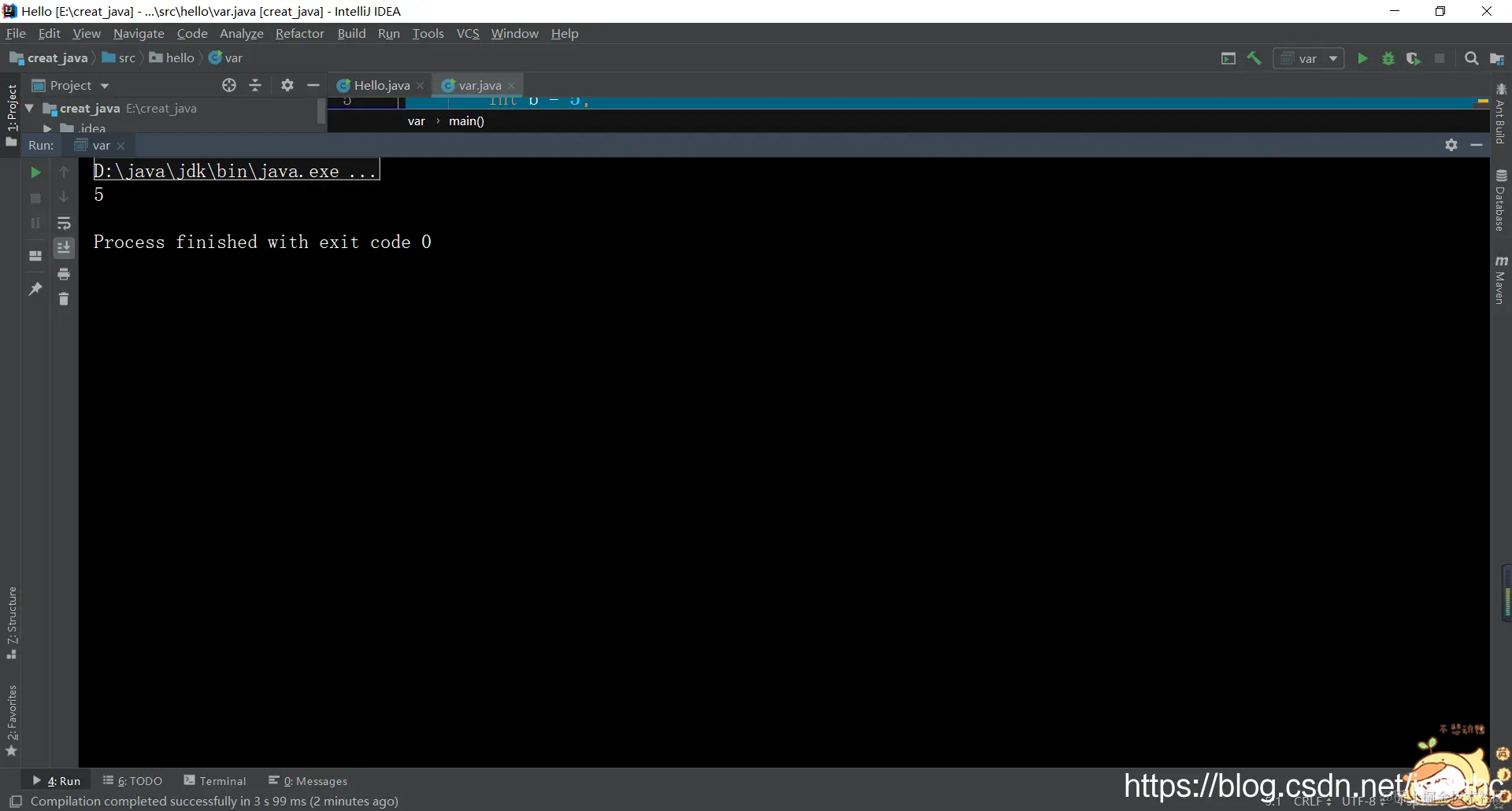Print the console output
The height and width of the screenshot is (811, 1512).
64,274
